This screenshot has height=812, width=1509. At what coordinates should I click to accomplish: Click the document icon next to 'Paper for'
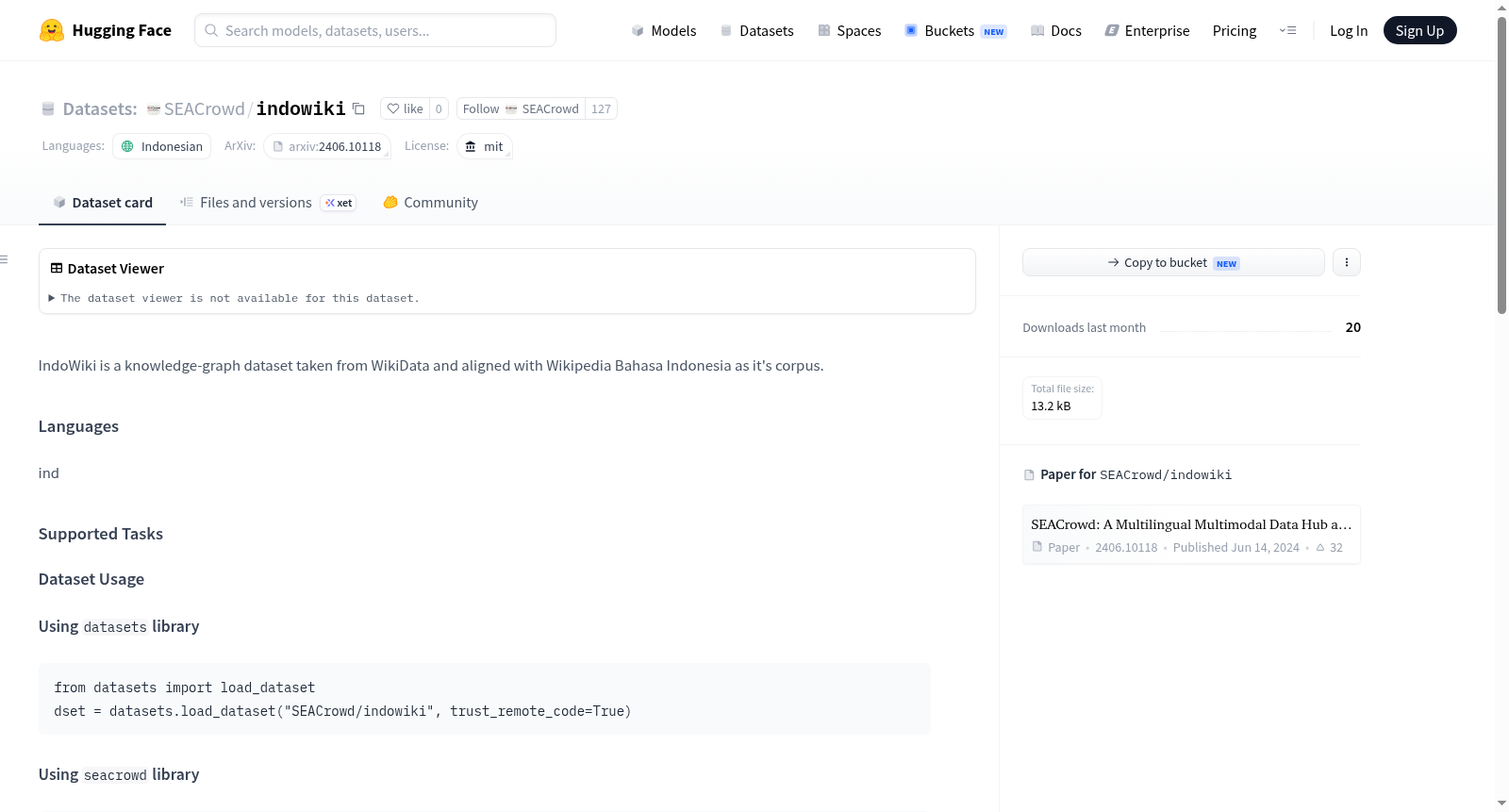1029,475
